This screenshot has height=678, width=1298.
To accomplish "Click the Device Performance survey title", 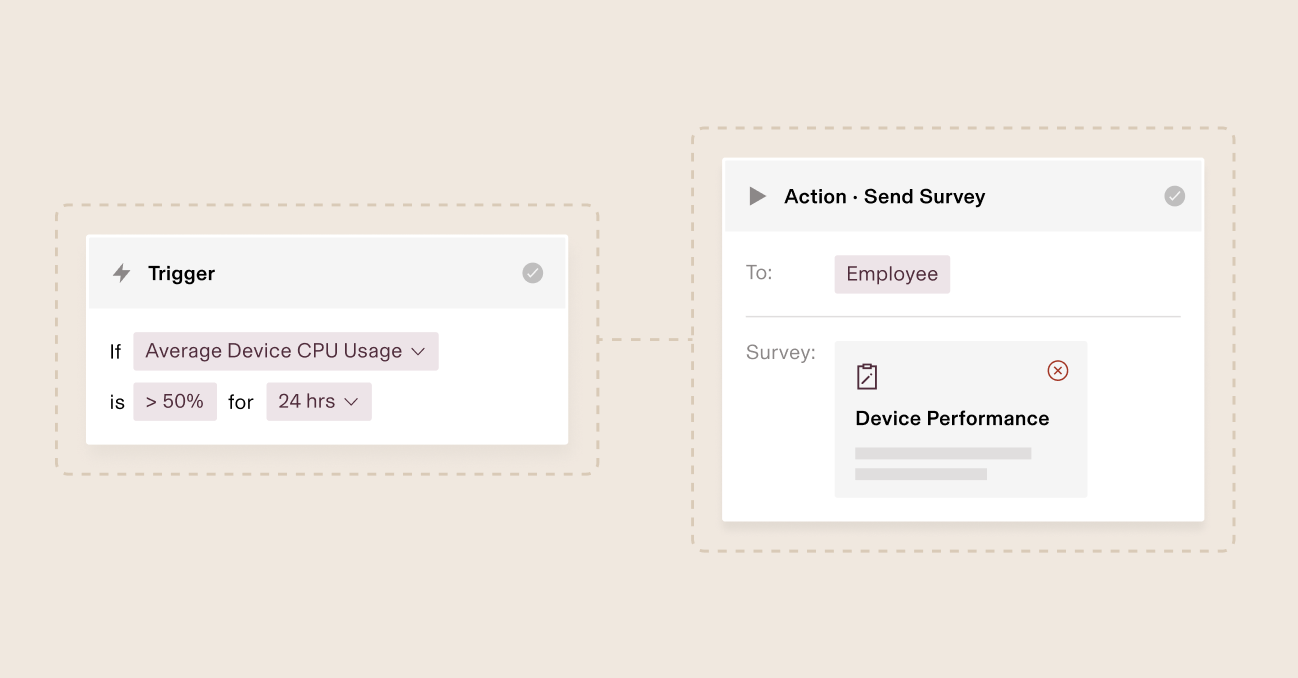I will (951, 418).
